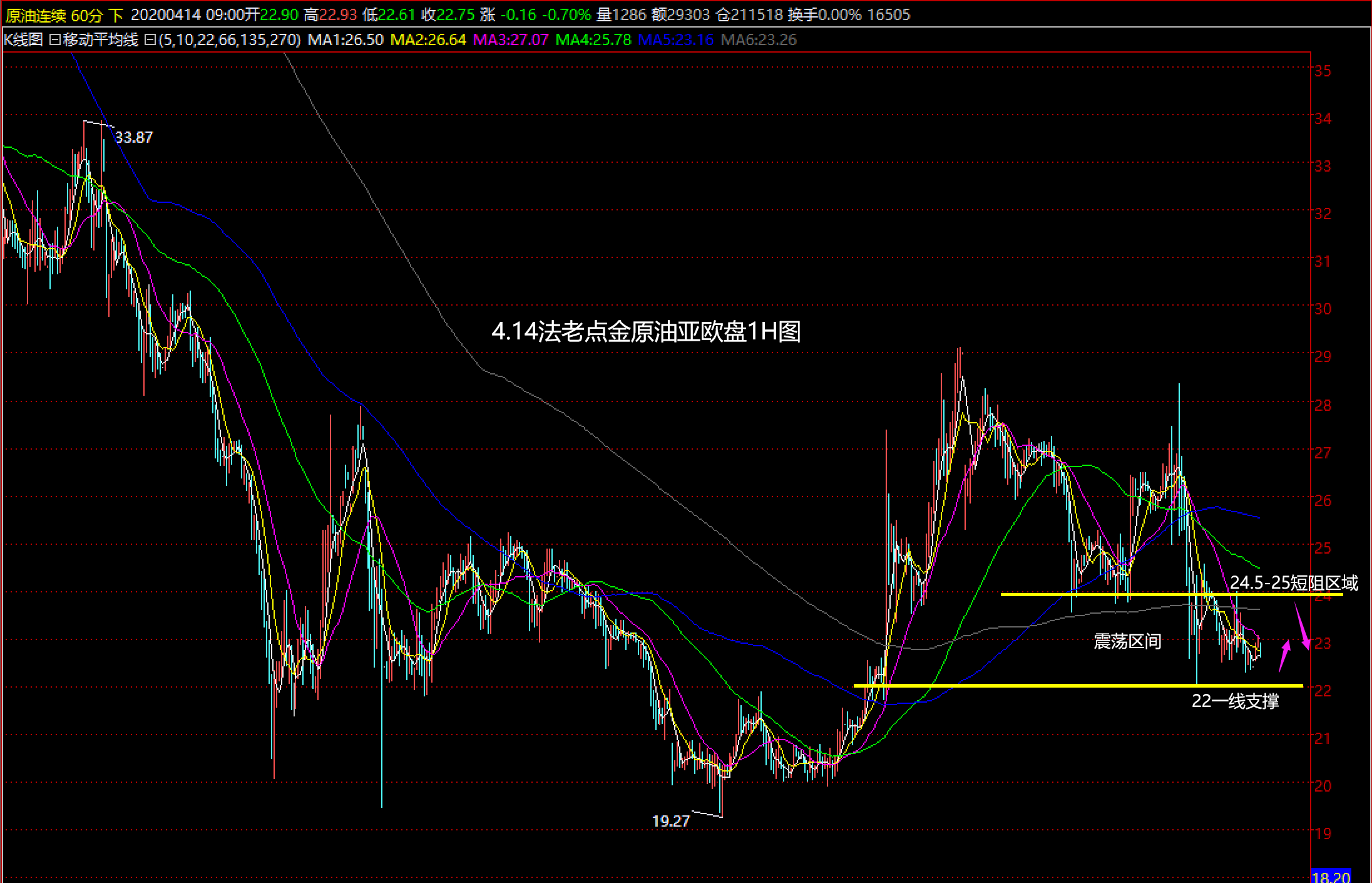Image resolution: width=1372 pixels, height=883 pixels.
Task: Click the blue 18.20 price tag
Action: tap(1331, 877)
